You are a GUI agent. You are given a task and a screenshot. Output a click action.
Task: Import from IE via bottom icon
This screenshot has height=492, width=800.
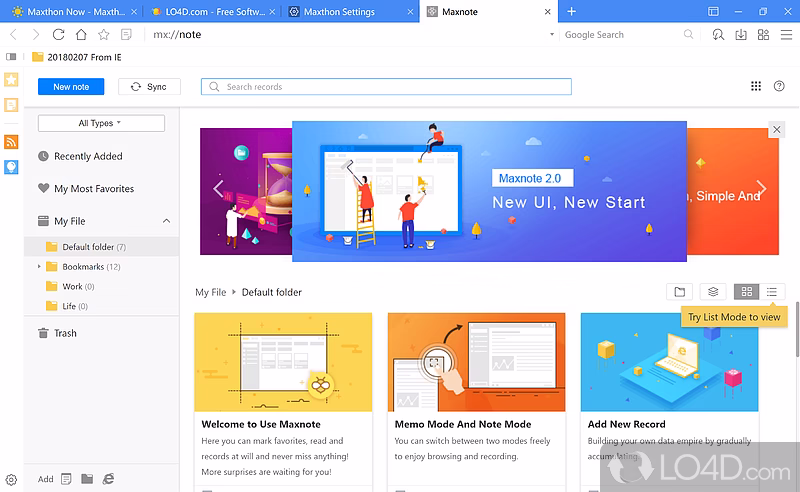(108, 479)
